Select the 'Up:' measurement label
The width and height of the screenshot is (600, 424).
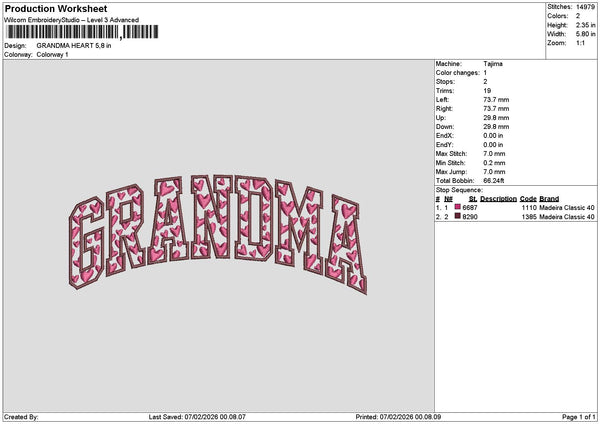pos(440,118)
